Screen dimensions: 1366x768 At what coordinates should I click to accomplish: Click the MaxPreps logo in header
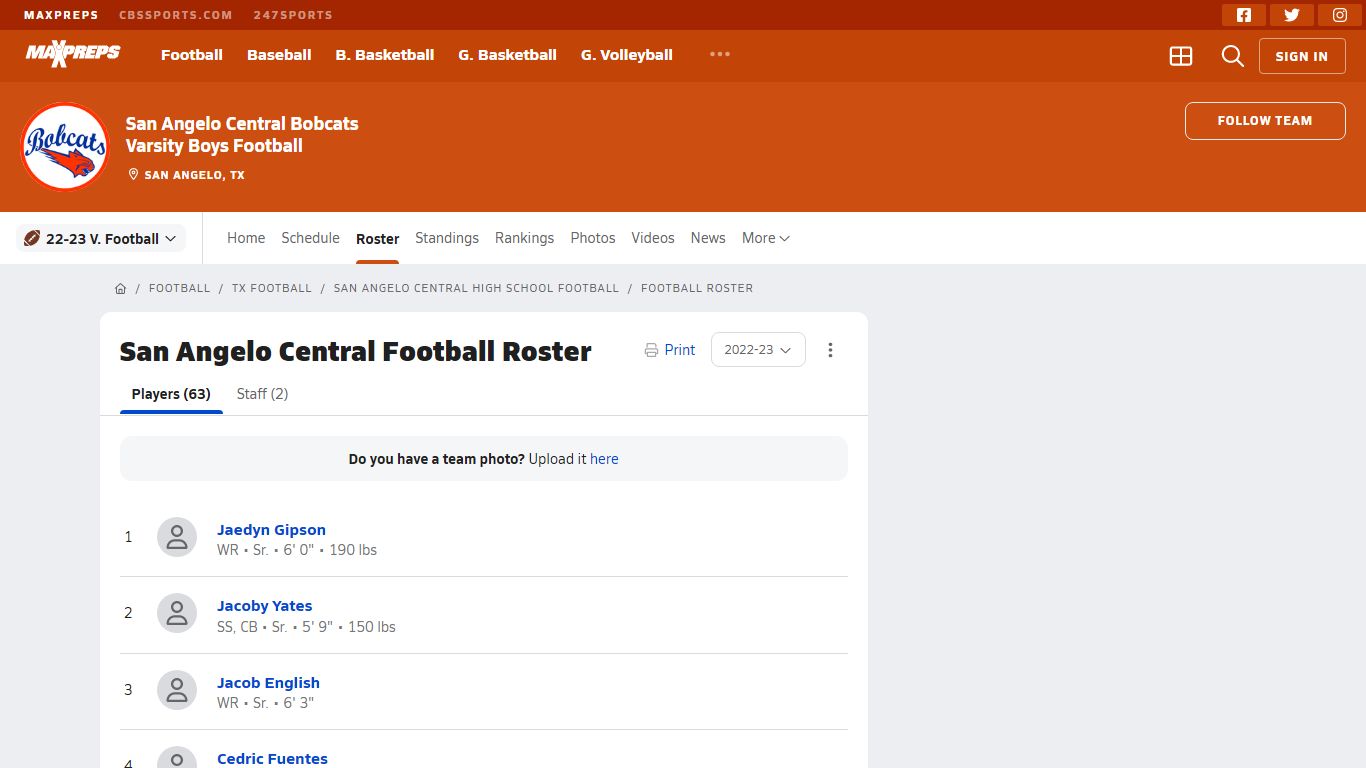tap(73, 54)
